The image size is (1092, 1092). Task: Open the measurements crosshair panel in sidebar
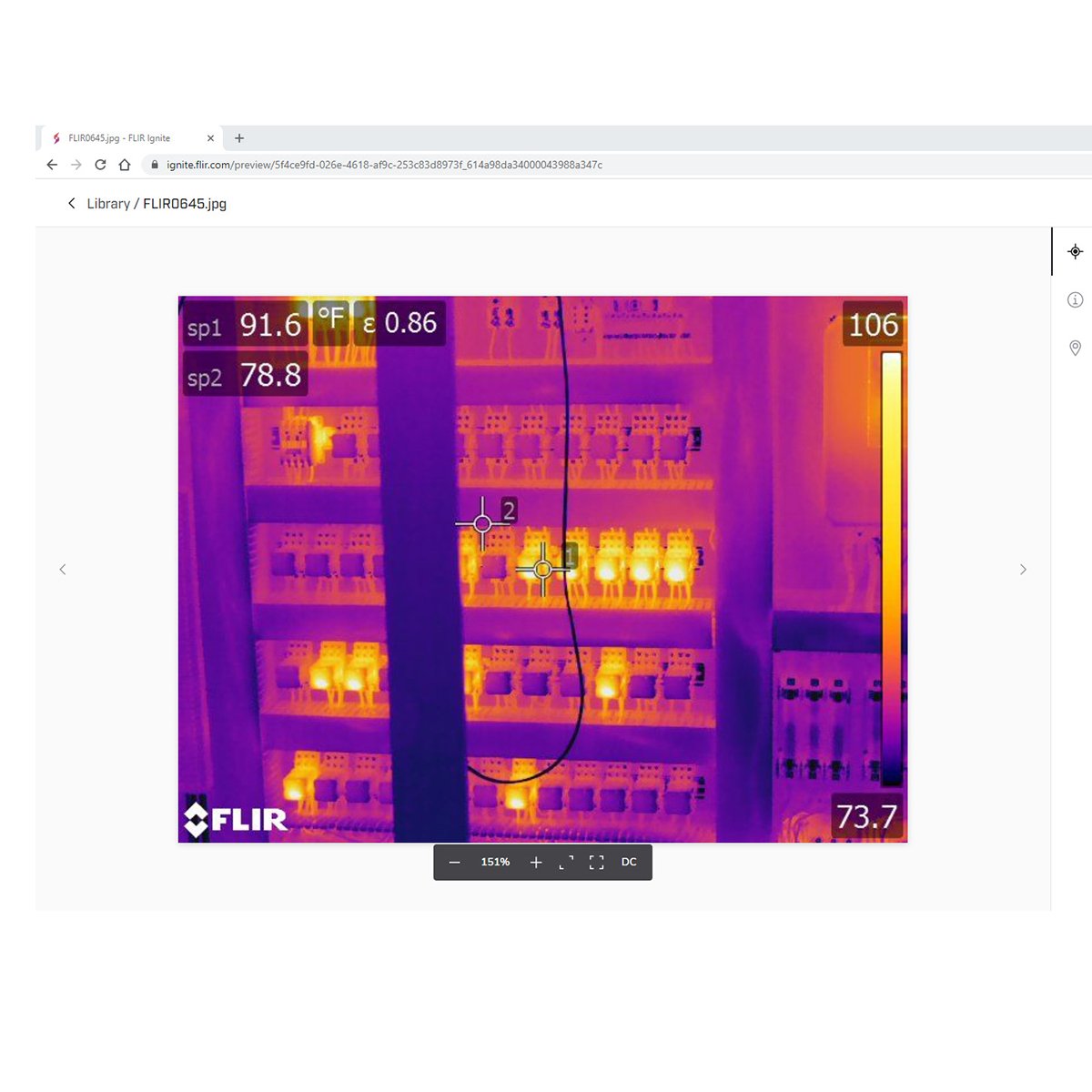coord(1075,251)
